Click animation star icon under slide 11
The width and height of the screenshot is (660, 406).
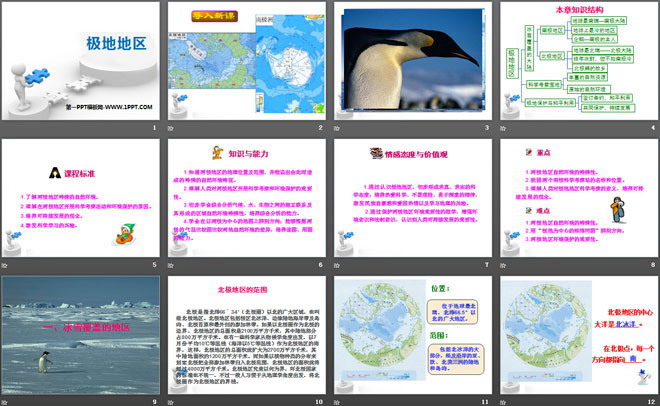click(x=337, y=402)
